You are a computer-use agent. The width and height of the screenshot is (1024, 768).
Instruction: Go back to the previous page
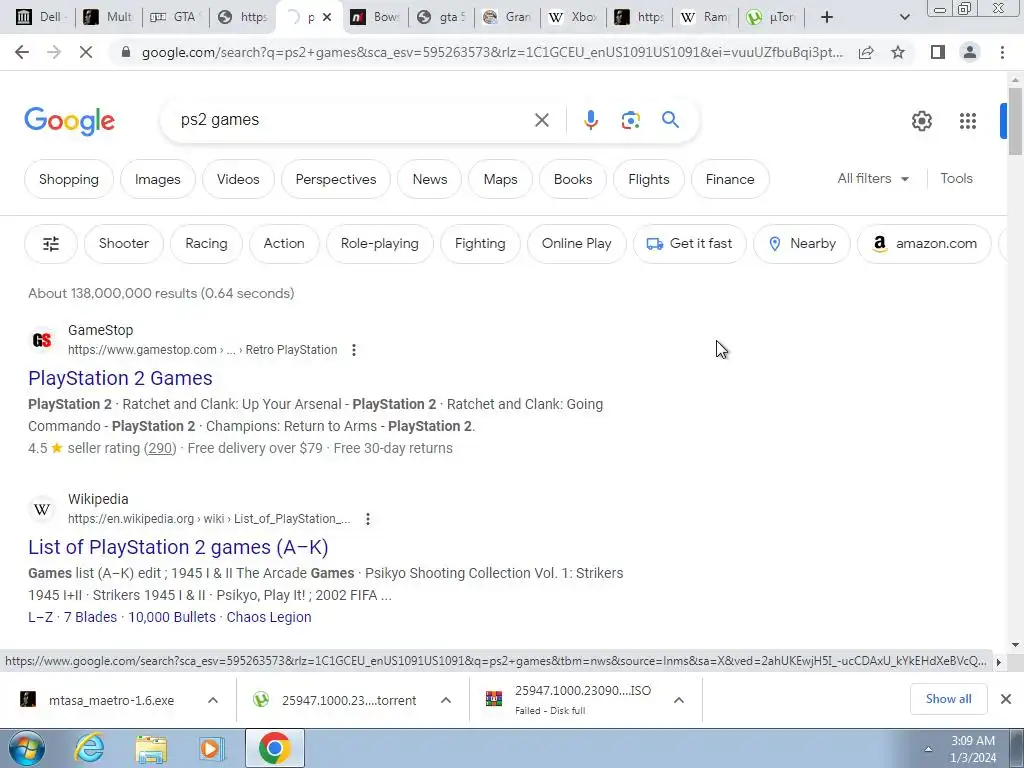pyautogui.click(x=22, y=52)
